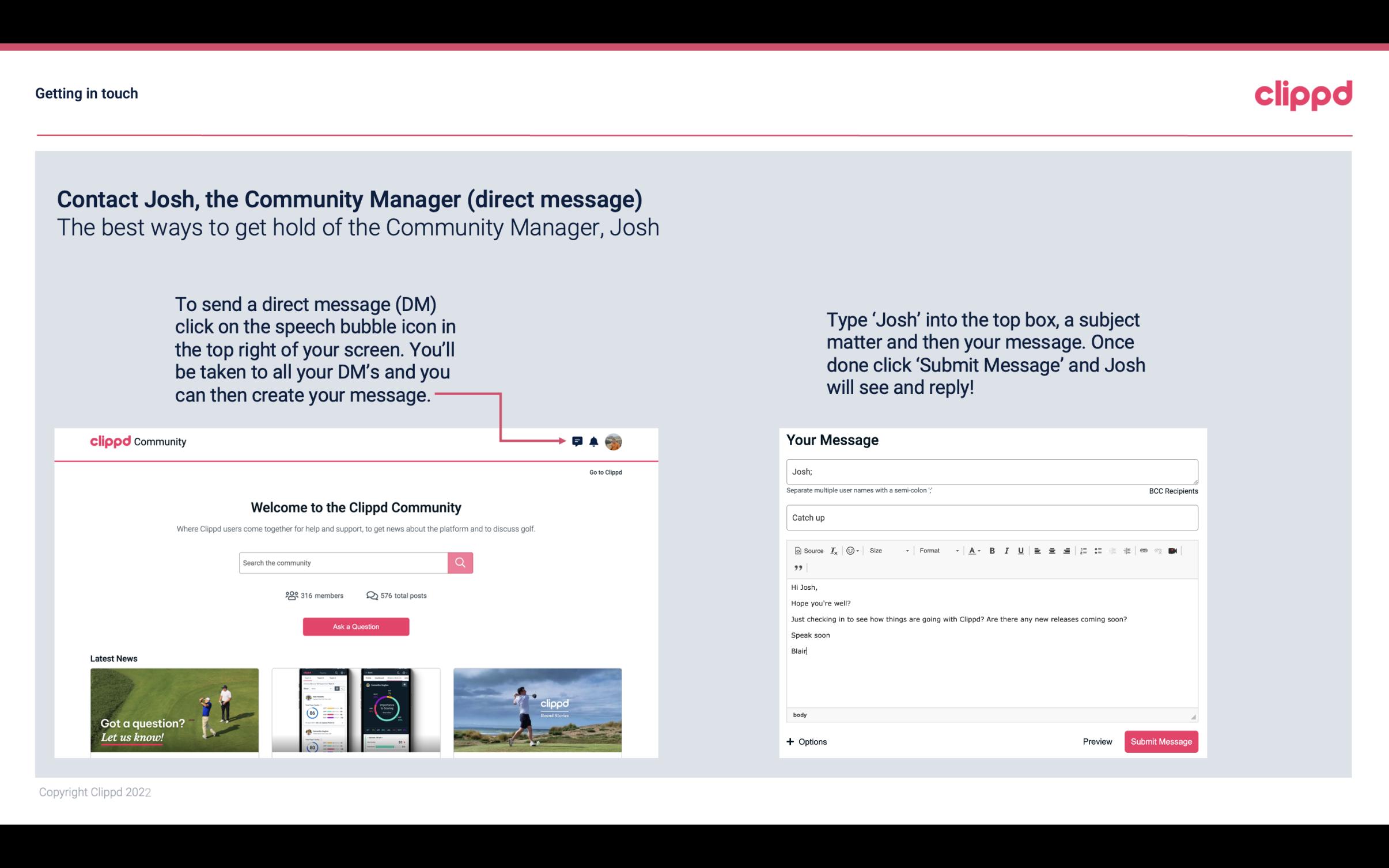Click the blockquote quotation mark icon
The image size is (1389, 868).
tap(796, 568)
